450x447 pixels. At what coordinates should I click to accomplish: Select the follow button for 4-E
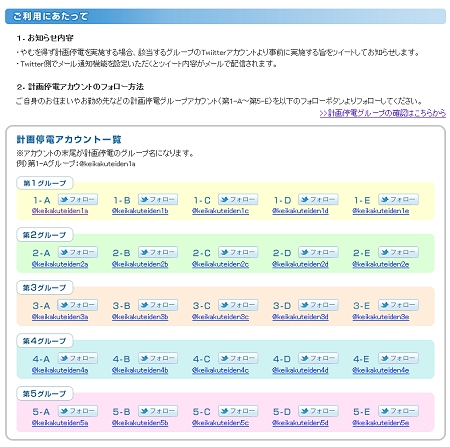[x=398, y=358]
